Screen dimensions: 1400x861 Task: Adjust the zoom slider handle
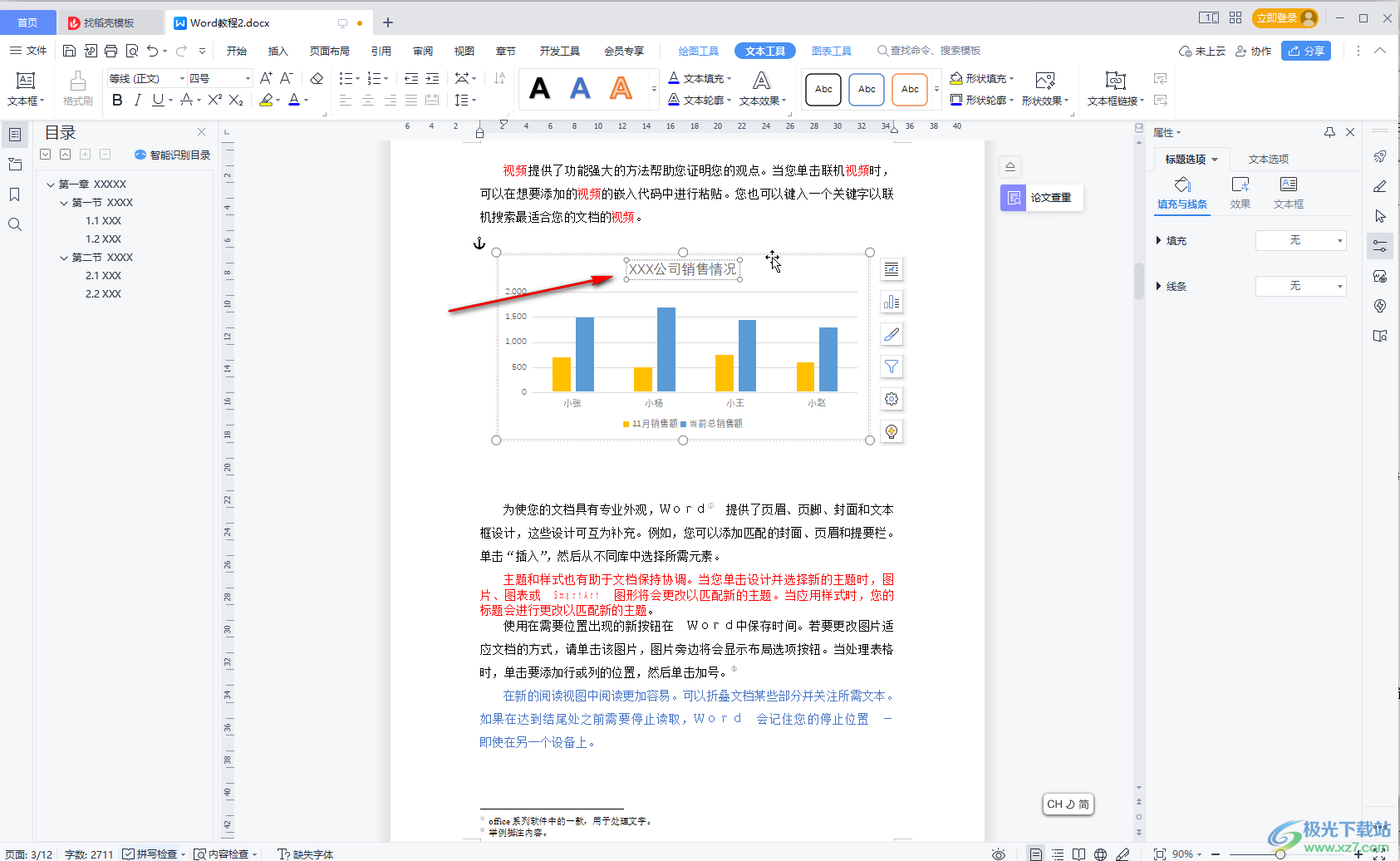tap(1280, 854)
